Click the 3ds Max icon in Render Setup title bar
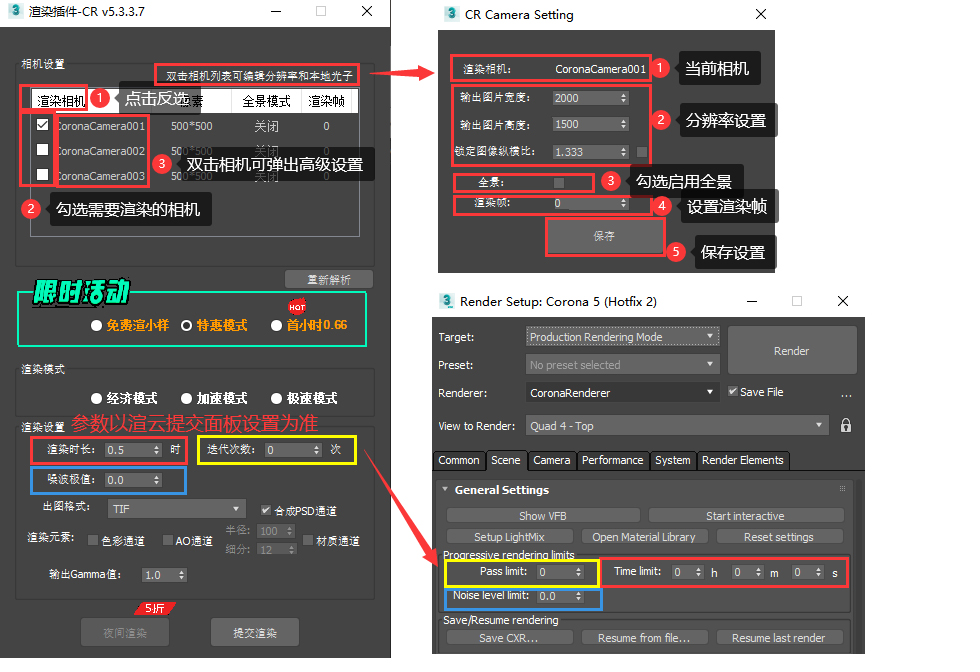The height and width of the screenshot is (672, 980). [x=447, y=301]
